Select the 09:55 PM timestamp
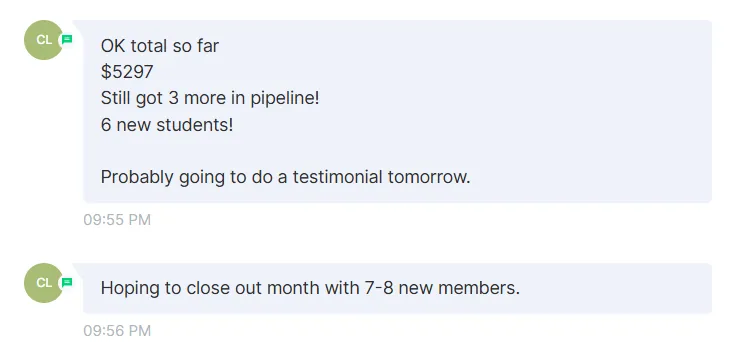 click(x=117, y=220)
